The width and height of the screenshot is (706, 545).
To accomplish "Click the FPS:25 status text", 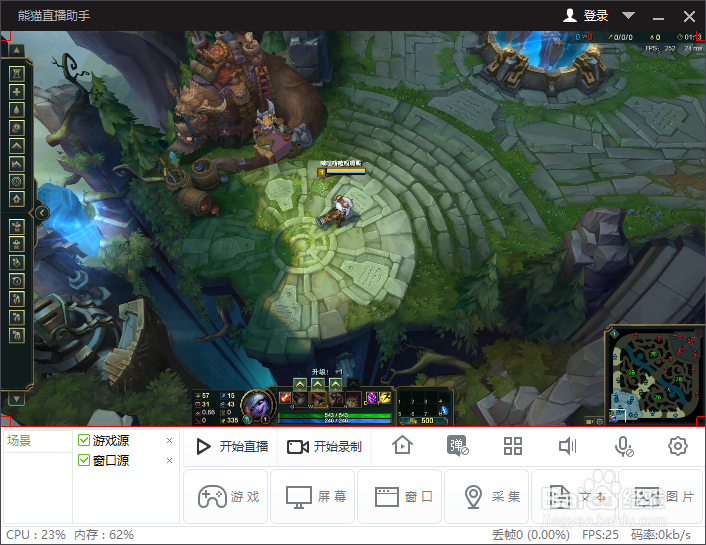I will point(600,535).
